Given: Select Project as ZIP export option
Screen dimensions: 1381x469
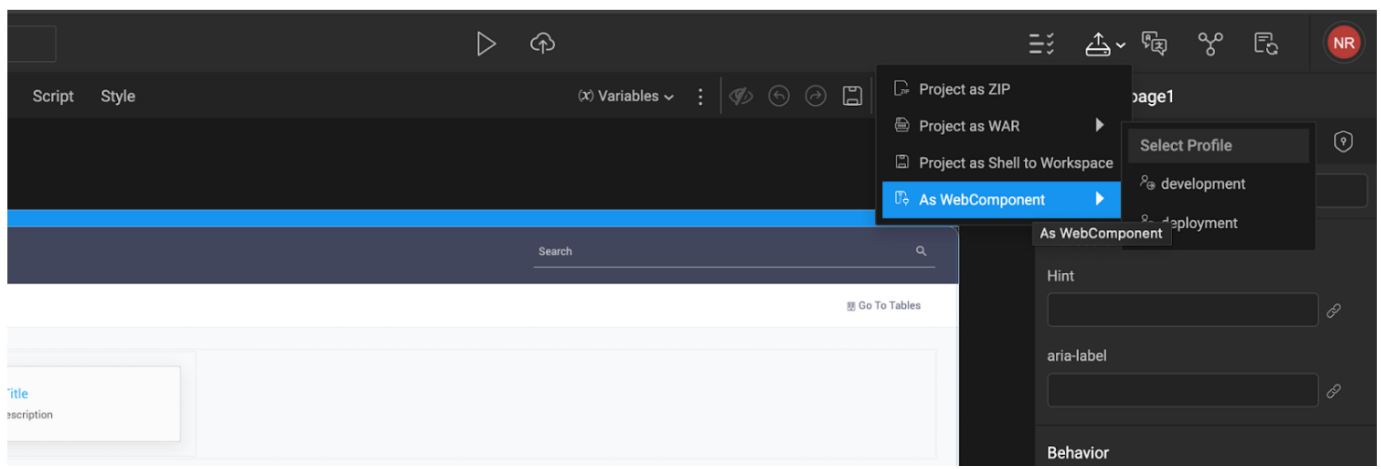Looking at the screenshot, I should click(964, 89).
